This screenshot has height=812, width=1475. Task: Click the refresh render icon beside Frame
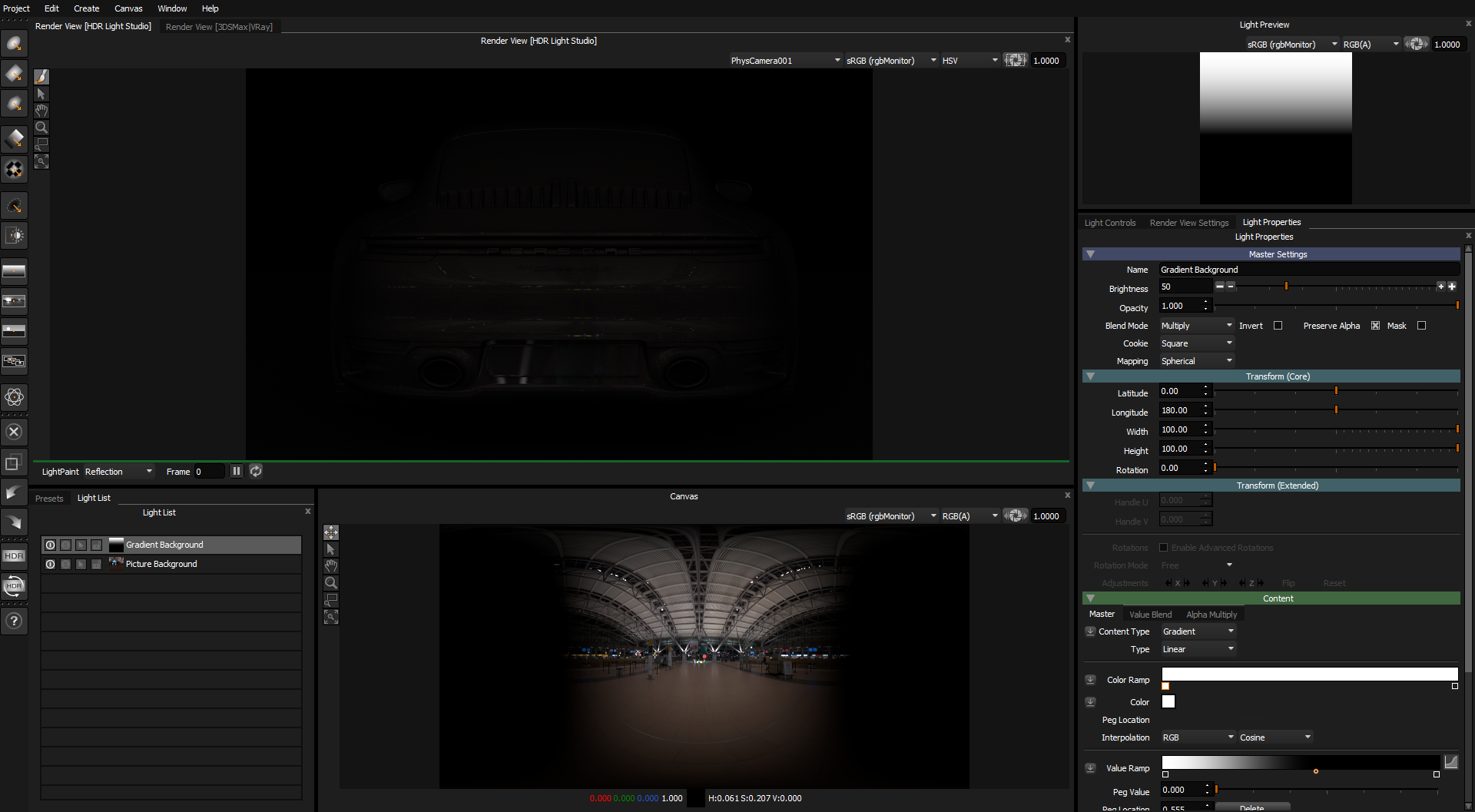pyautogui.click(x=256, y=471)
